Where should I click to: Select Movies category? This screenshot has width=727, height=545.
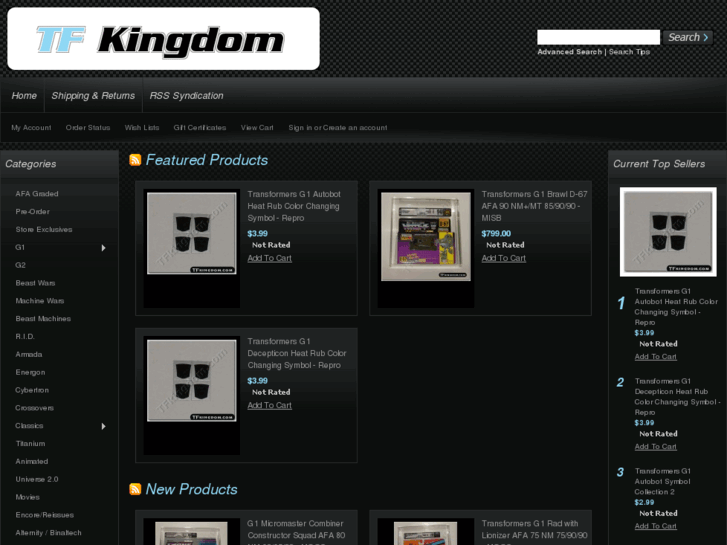tap(27, 497)
